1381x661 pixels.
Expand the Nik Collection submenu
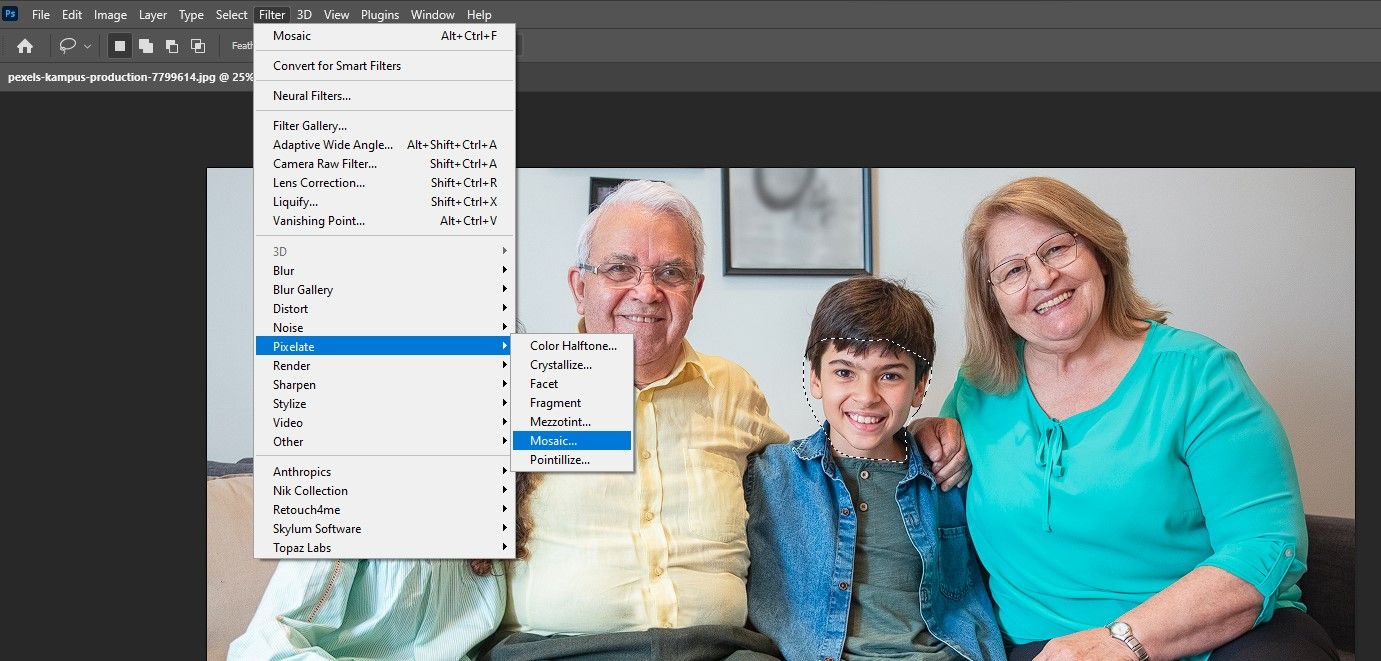385,491
